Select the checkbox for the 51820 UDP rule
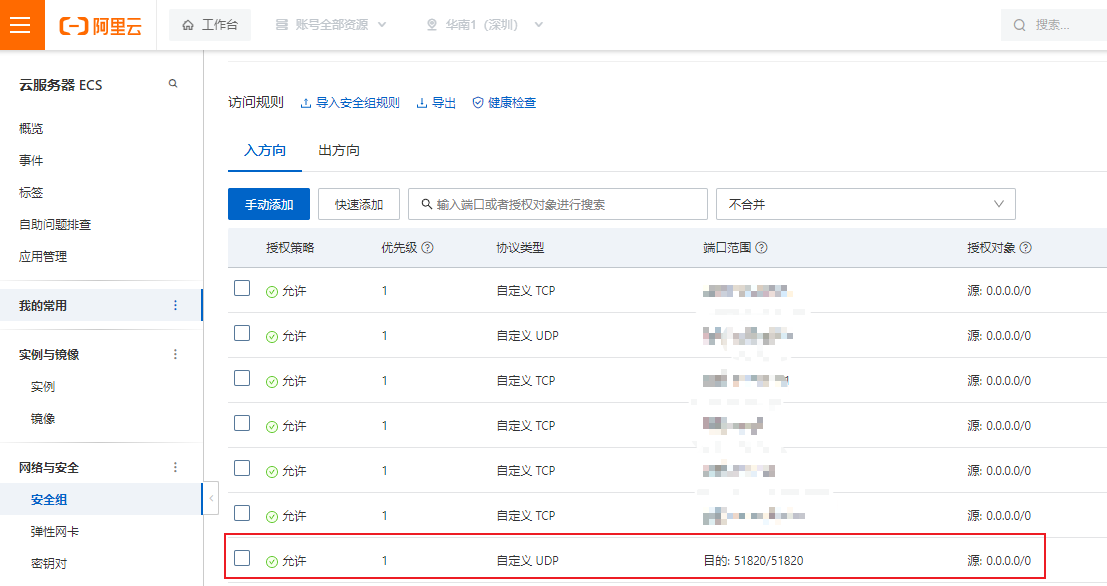Image resolution: width=1107 pixels, height=586 pixels. point(242,559)
